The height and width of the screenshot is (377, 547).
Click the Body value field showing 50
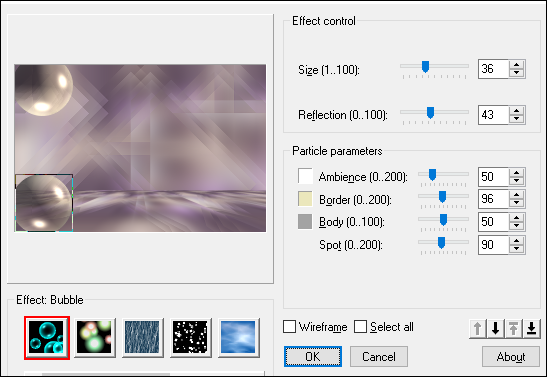point(494,222)
